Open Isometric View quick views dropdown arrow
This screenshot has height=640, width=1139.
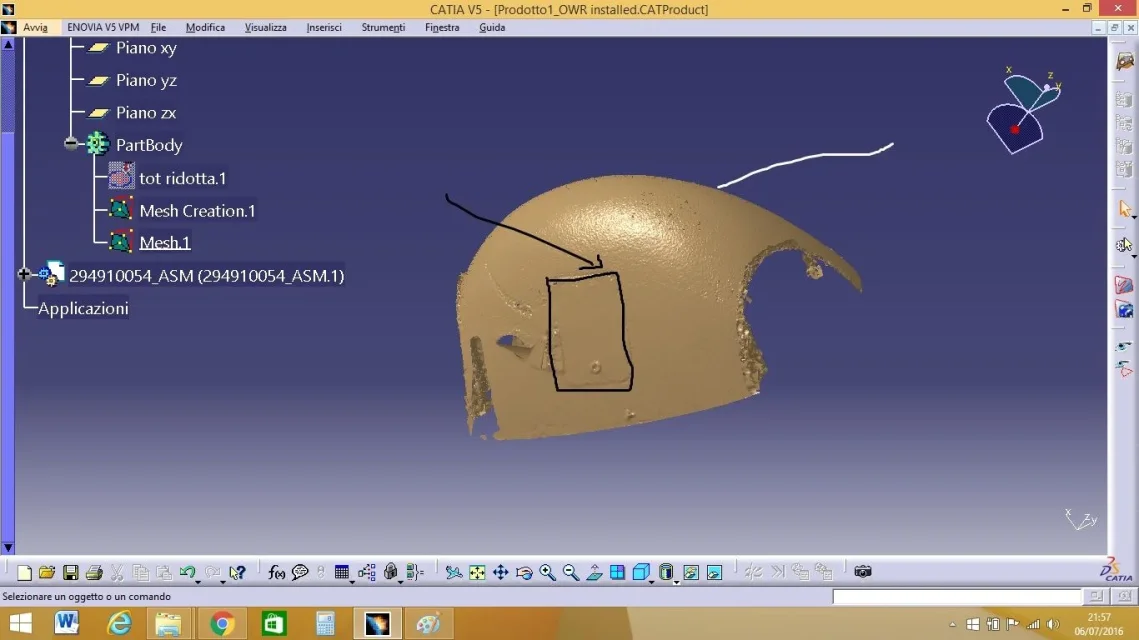(x=652, y=581)
